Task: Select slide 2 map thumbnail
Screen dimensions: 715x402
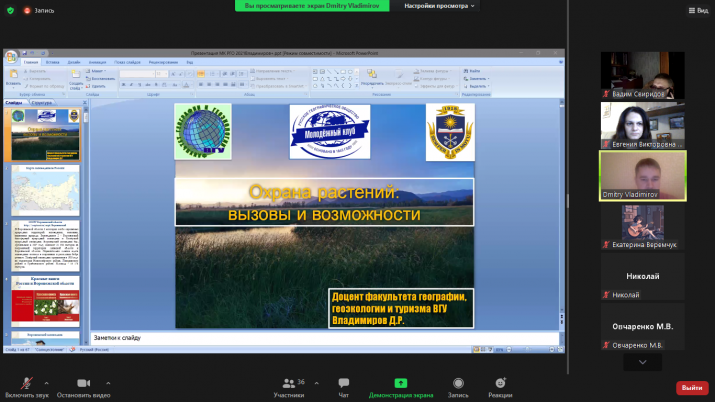Action: 45,191
